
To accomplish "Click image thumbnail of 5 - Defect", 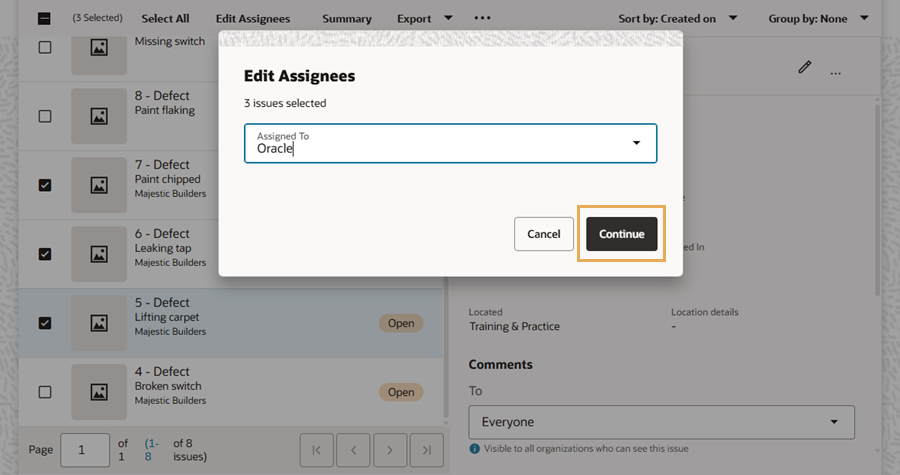I will [99, 323].
